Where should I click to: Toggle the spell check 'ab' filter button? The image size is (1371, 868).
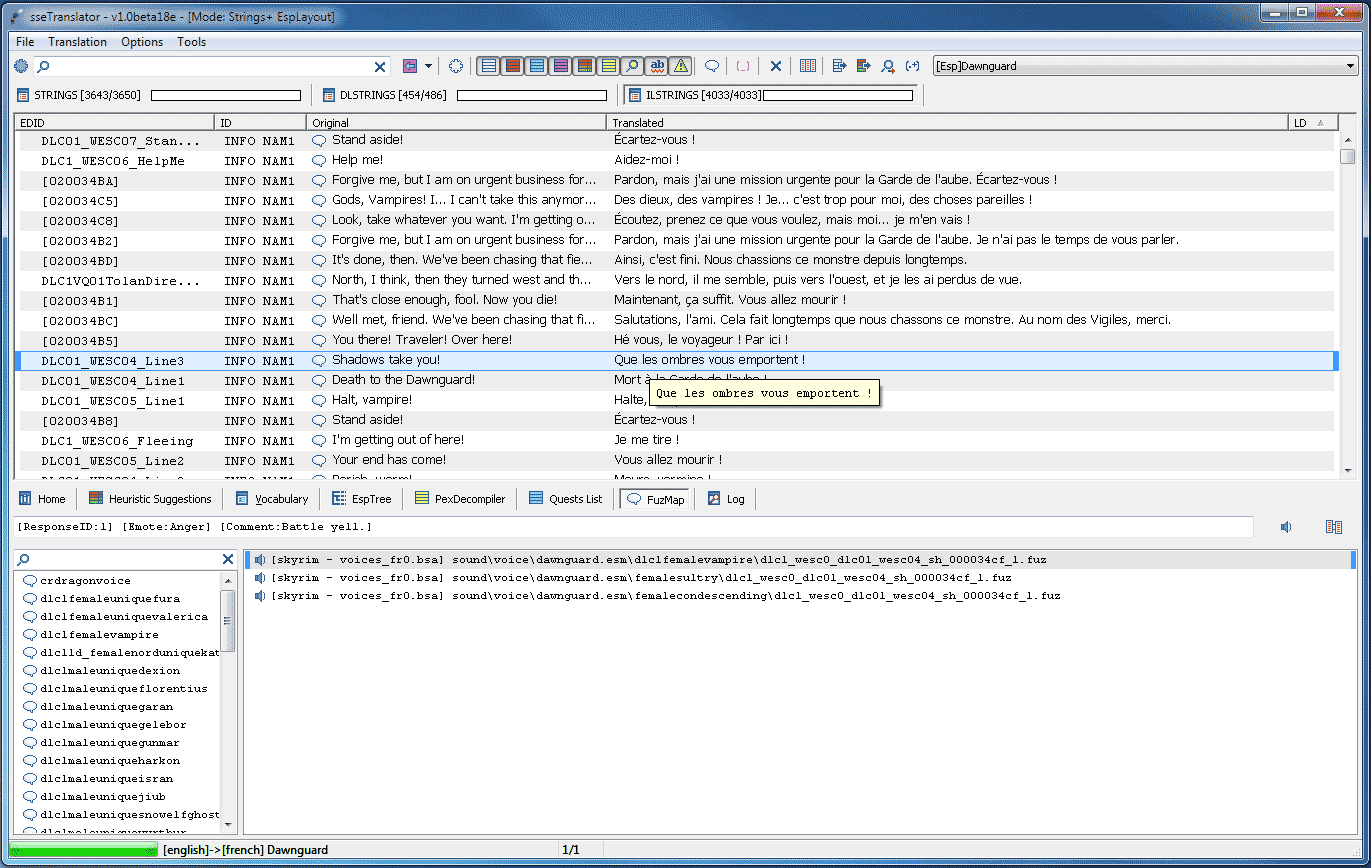[657, 66]
